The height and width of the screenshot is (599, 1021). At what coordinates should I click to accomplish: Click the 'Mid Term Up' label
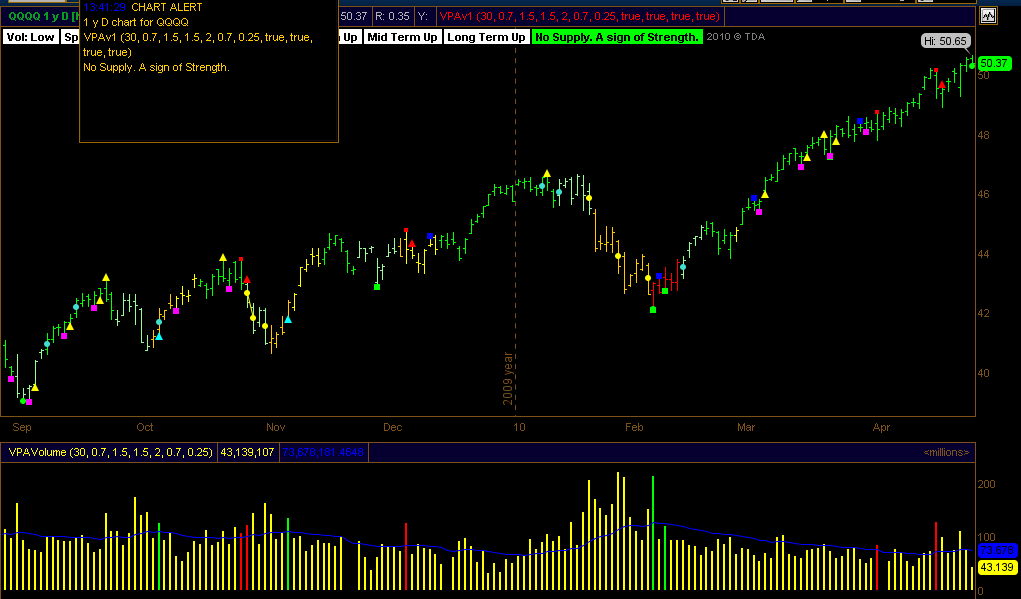402,37
